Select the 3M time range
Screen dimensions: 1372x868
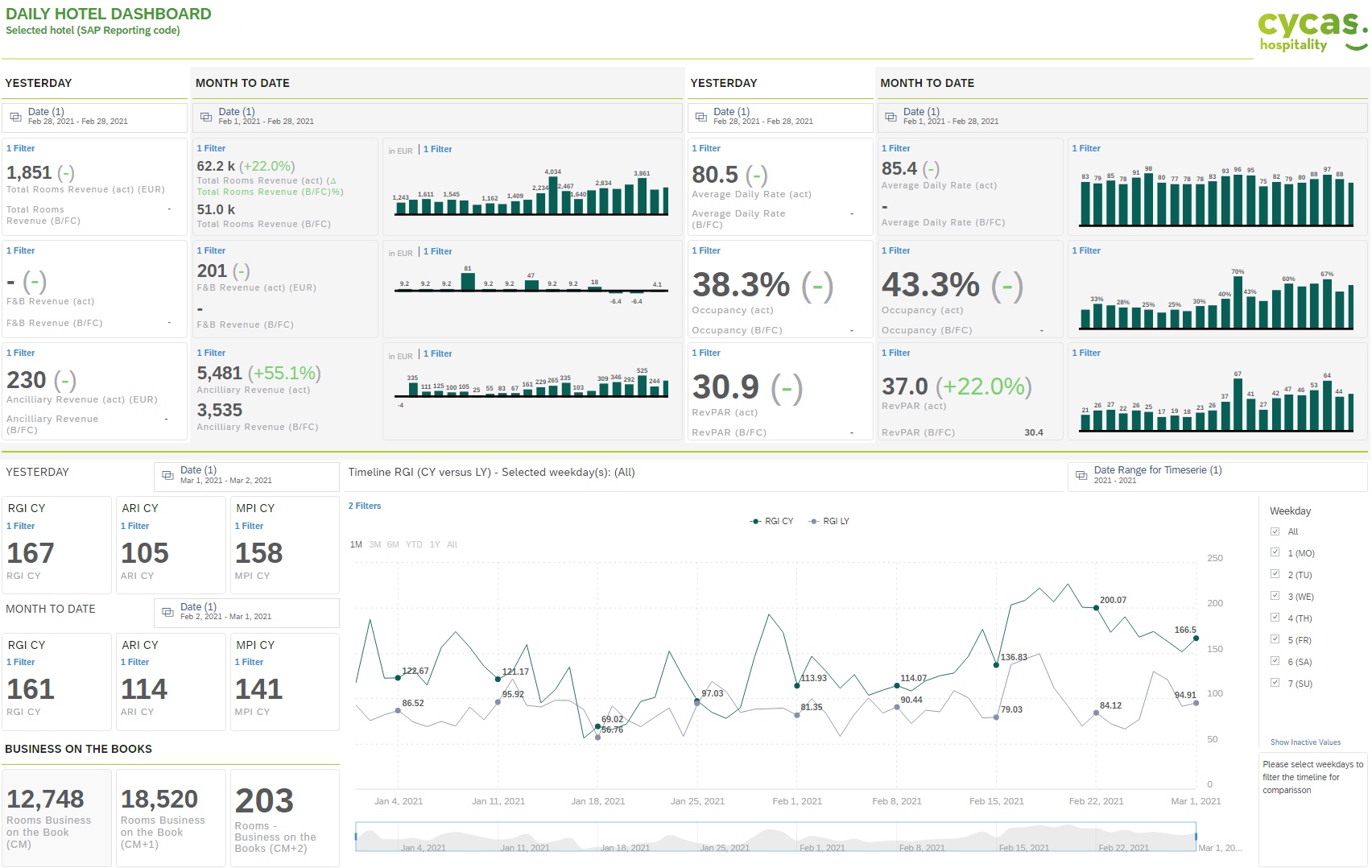375,544
